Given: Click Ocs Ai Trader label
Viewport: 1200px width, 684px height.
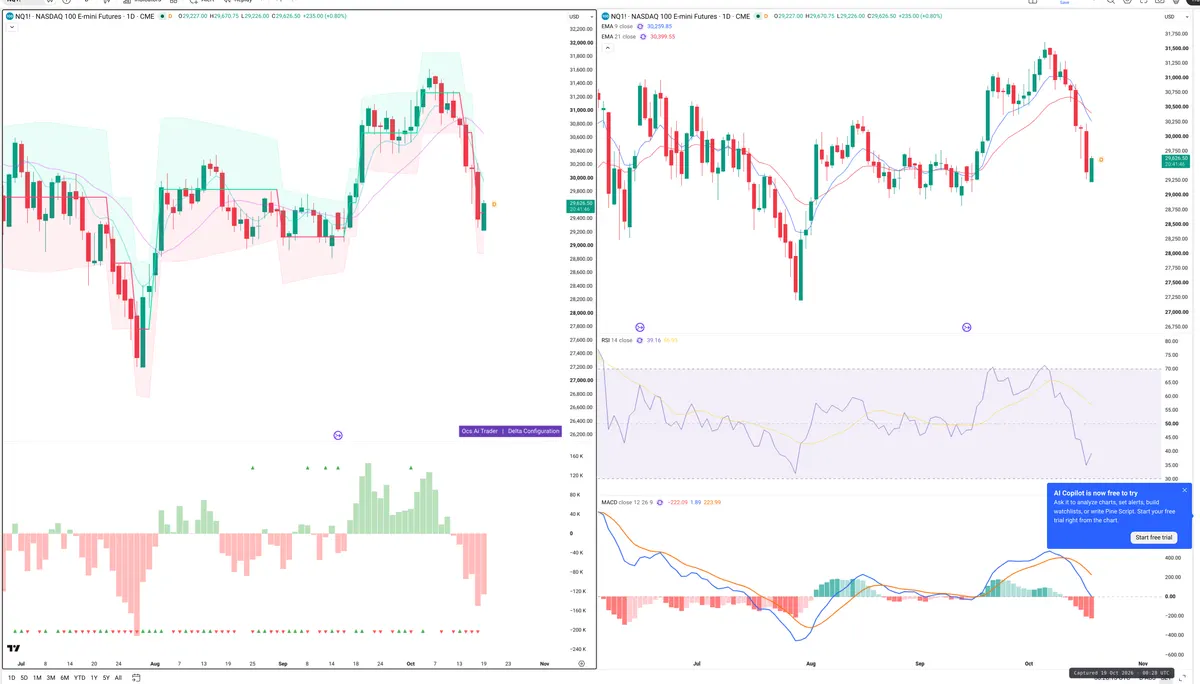Looking at the screenshot, I should tap(479, 431).
